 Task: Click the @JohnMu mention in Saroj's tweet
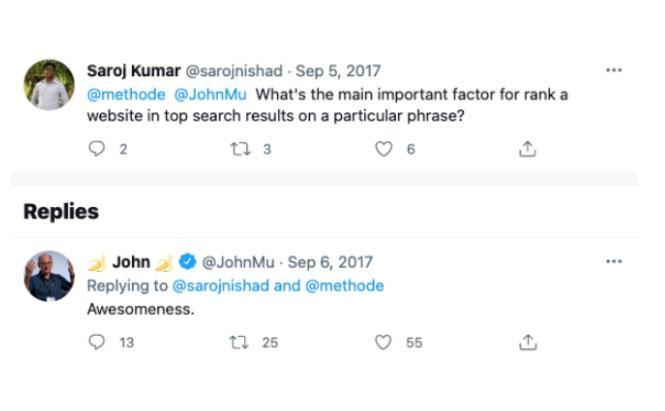[x=210, y=95]
